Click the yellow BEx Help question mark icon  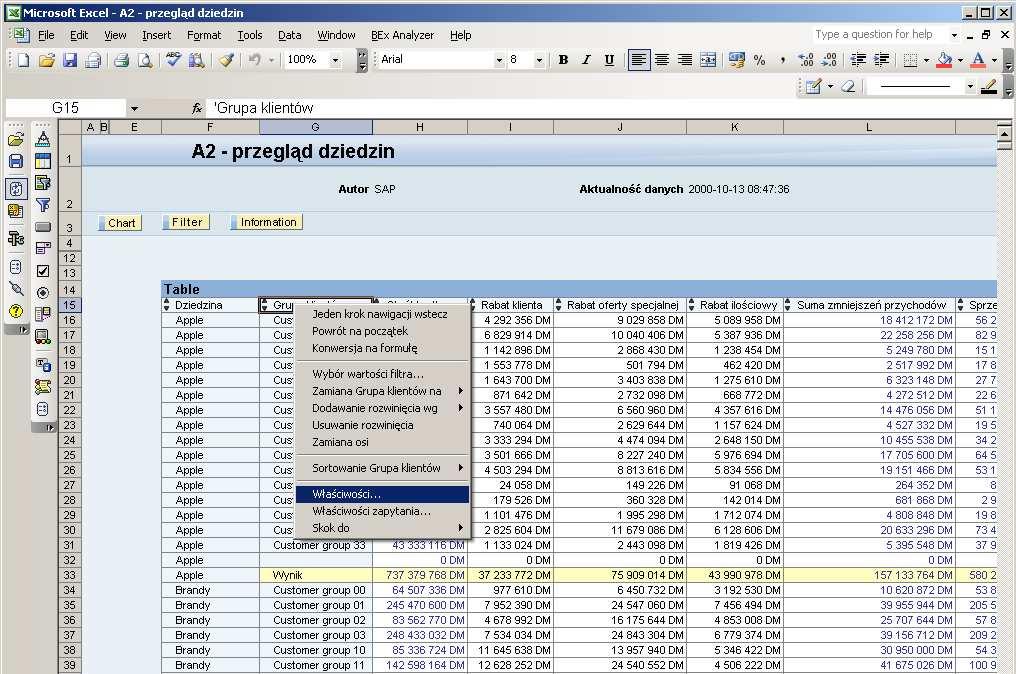pos(16,311)
